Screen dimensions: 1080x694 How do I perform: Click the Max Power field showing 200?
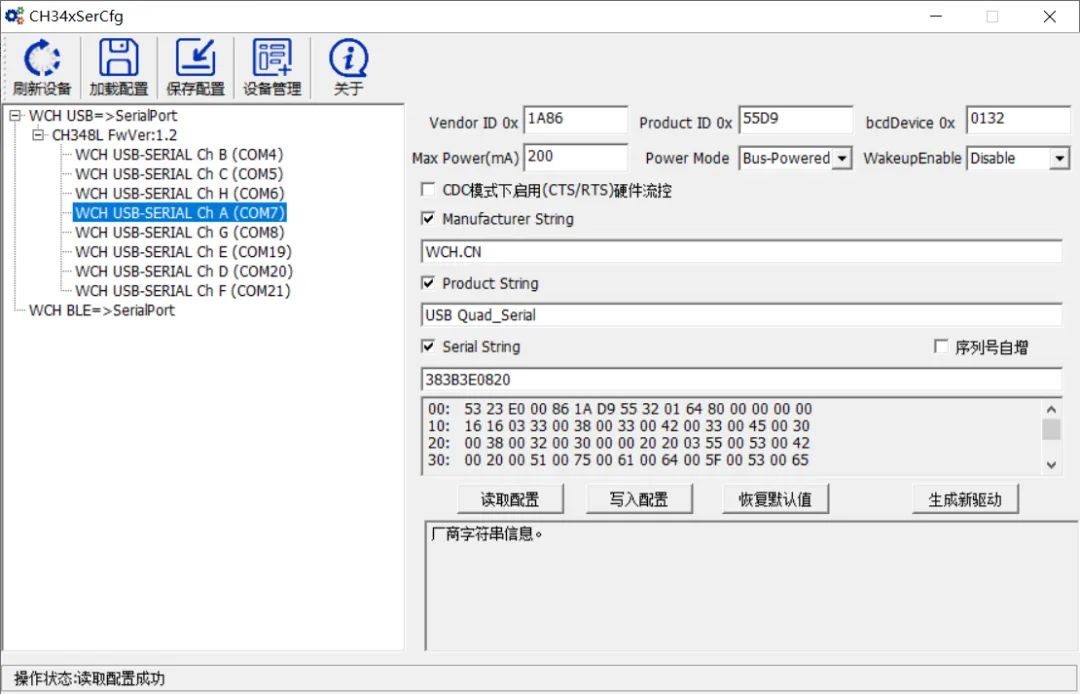coord(575,157)
